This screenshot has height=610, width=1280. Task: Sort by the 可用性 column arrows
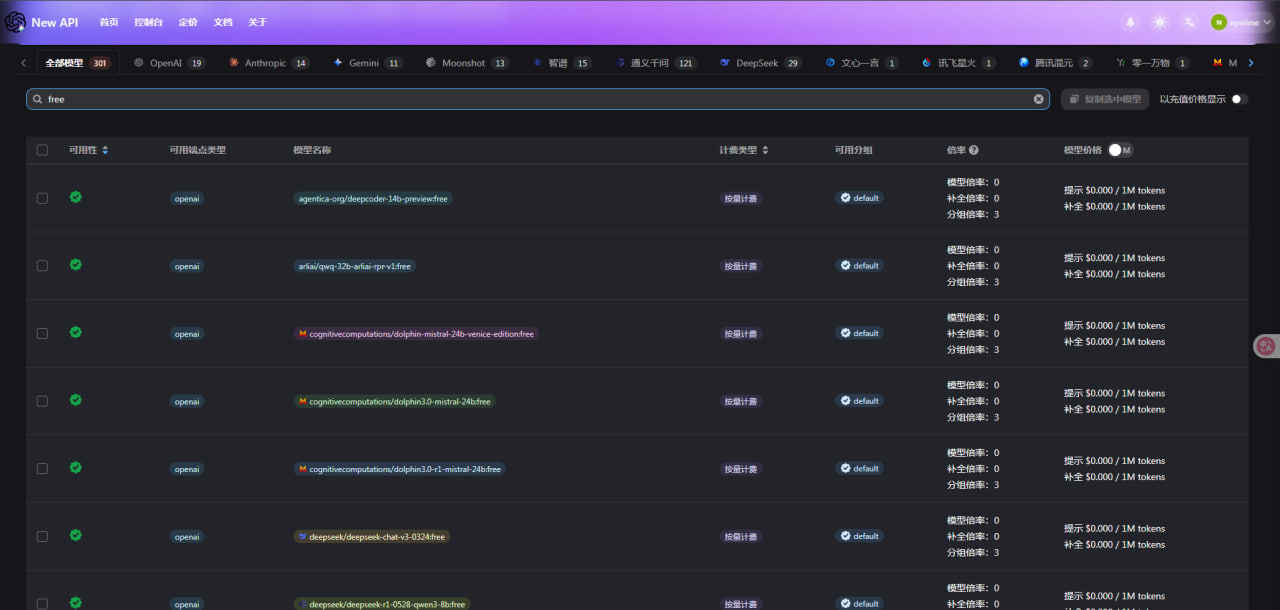pos(105,150)
